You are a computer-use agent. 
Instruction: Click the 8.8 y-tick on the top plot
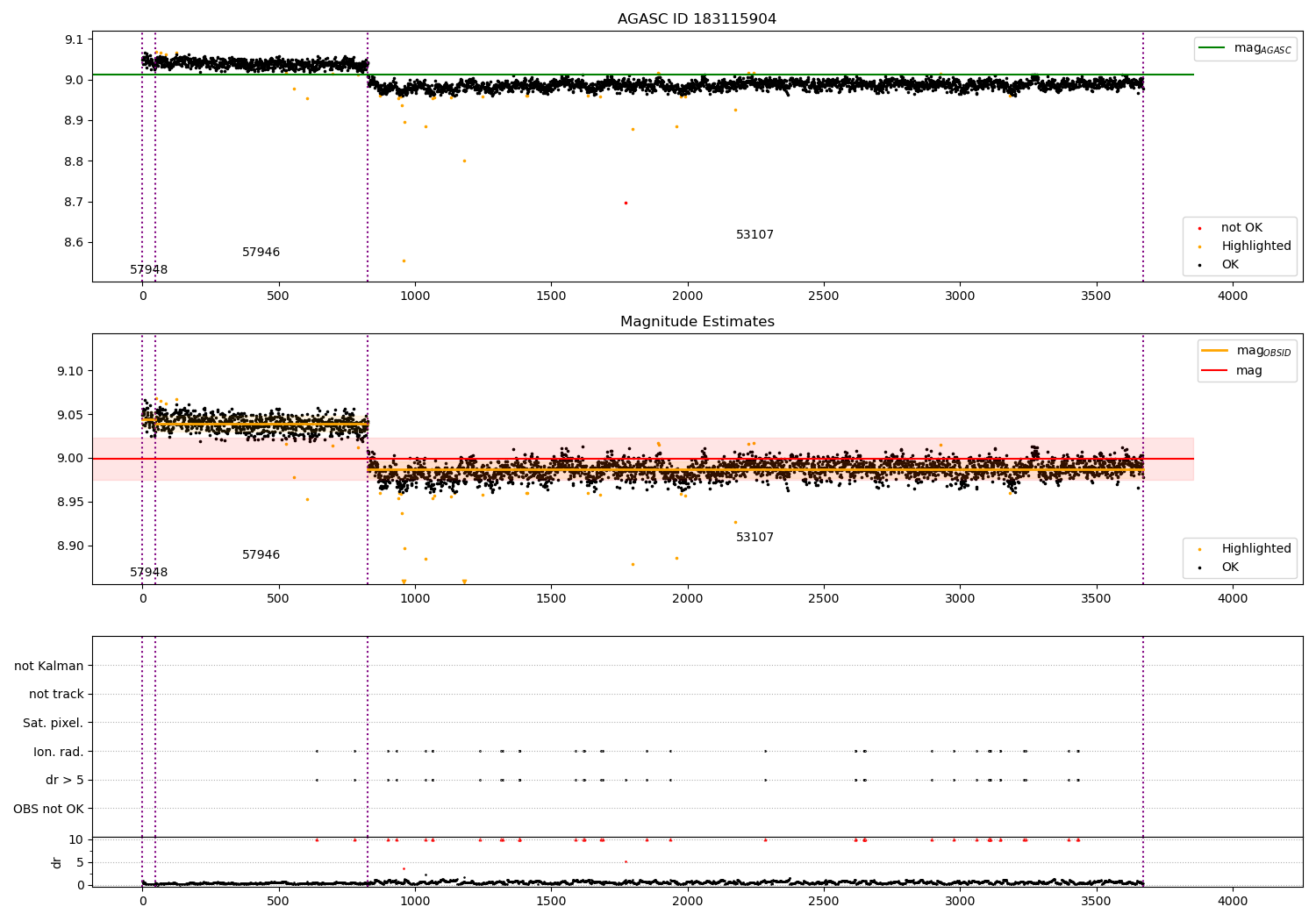coord(74,161)
